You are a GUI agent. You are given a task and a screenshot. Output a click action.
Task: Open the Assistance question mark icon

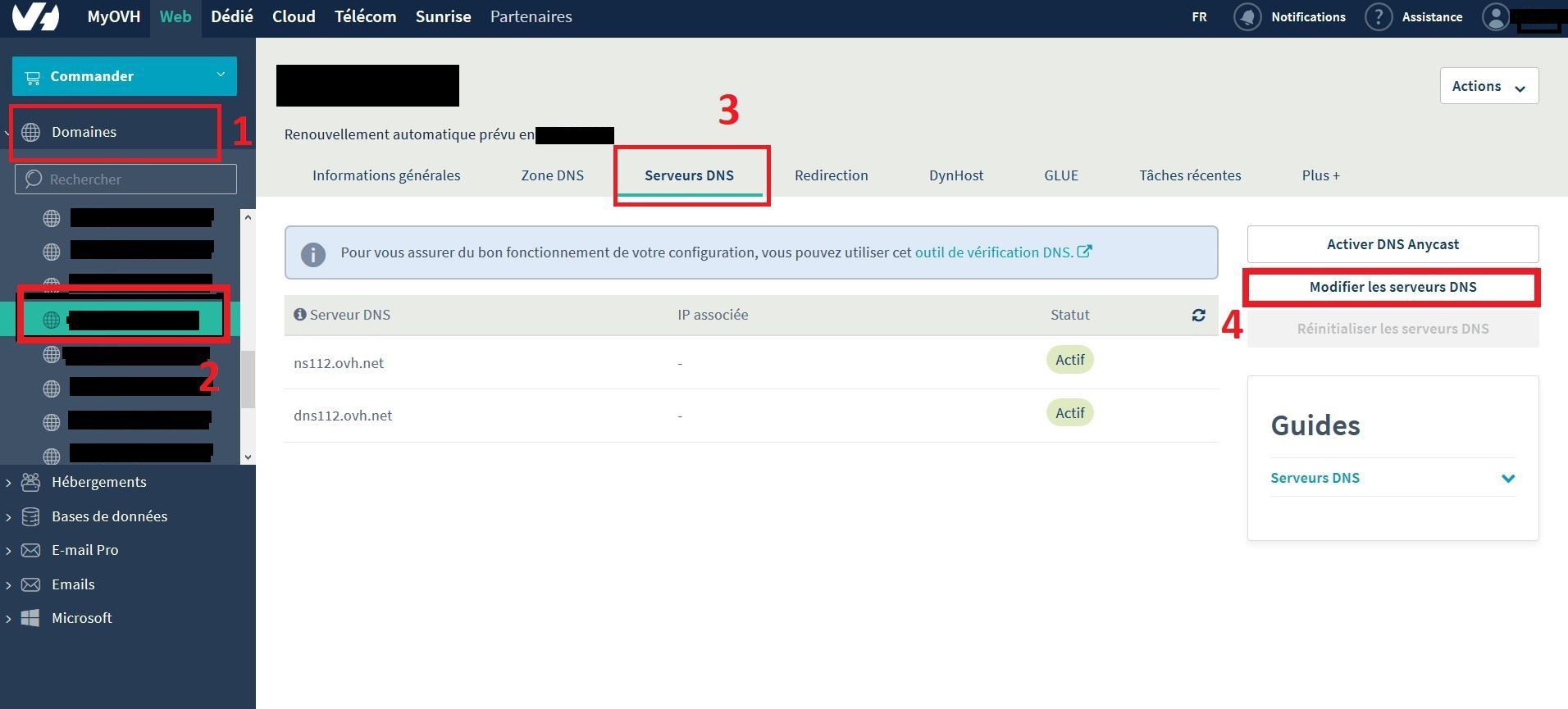(1379, 17)
